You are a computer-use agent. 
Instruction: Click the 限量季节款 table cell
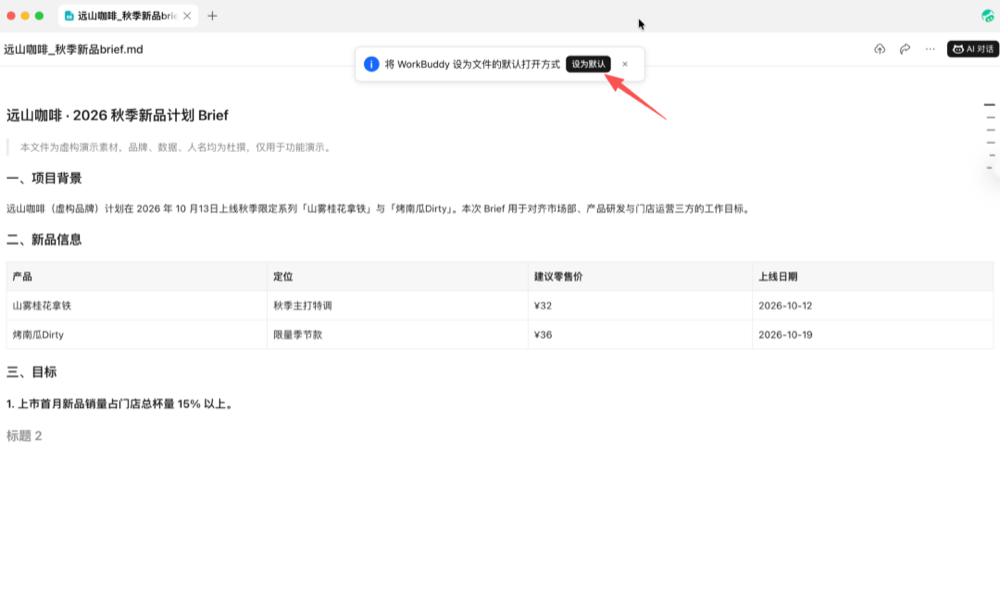[x=397, y=335]
